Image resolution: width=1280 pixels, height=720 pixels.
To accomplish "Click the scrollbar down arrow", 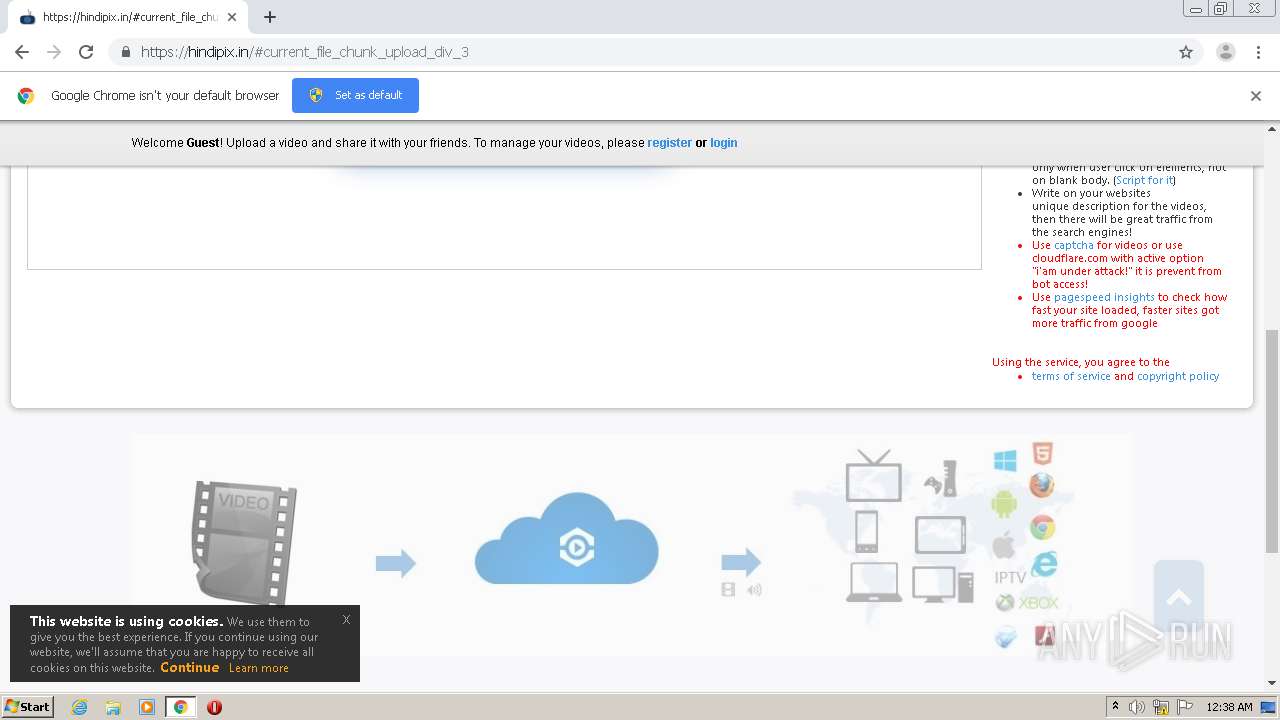I will pyautogui.click(x=1272, y=684).
